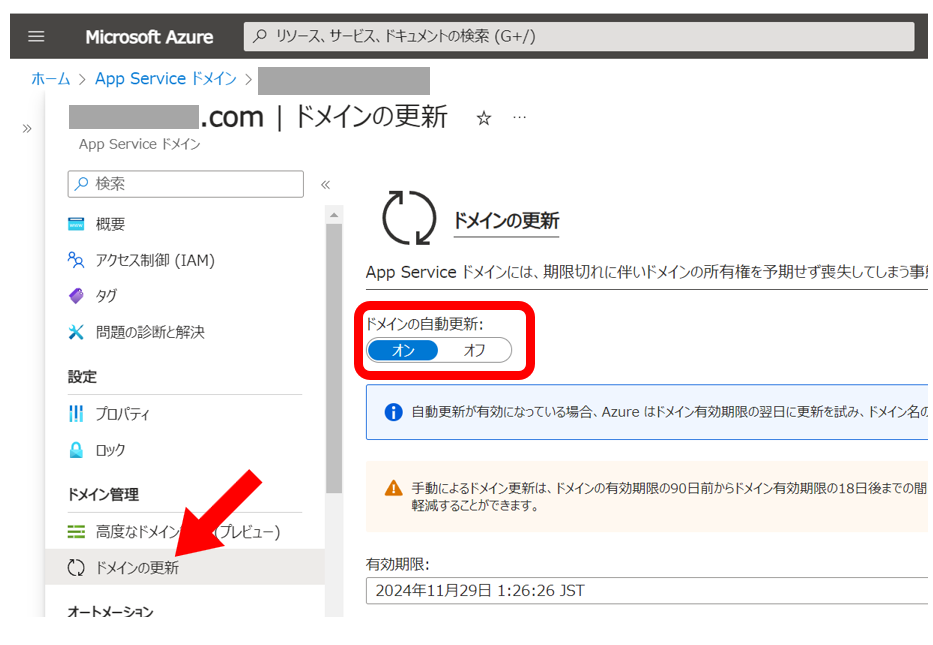This screenshot has width=933, height=645.
Task: Click the large domain renewal circular arrows icon
Action: 409,218
